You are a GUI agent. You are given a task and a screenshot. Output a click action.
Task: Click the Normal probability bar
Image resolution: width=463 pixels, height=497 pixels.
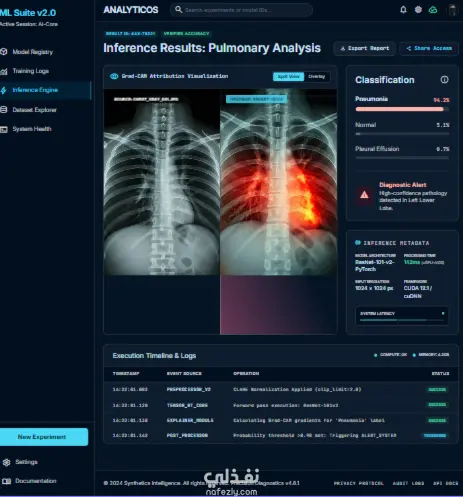[402, 134]
